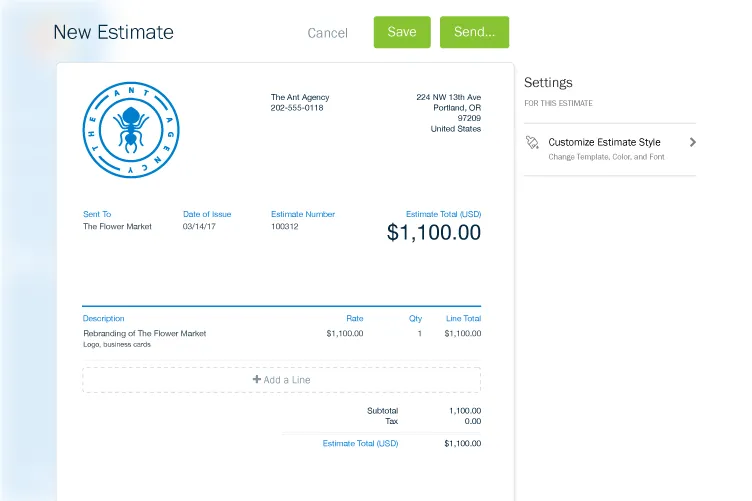Click the paintbrush Customize Style icon

coord(532,143)
